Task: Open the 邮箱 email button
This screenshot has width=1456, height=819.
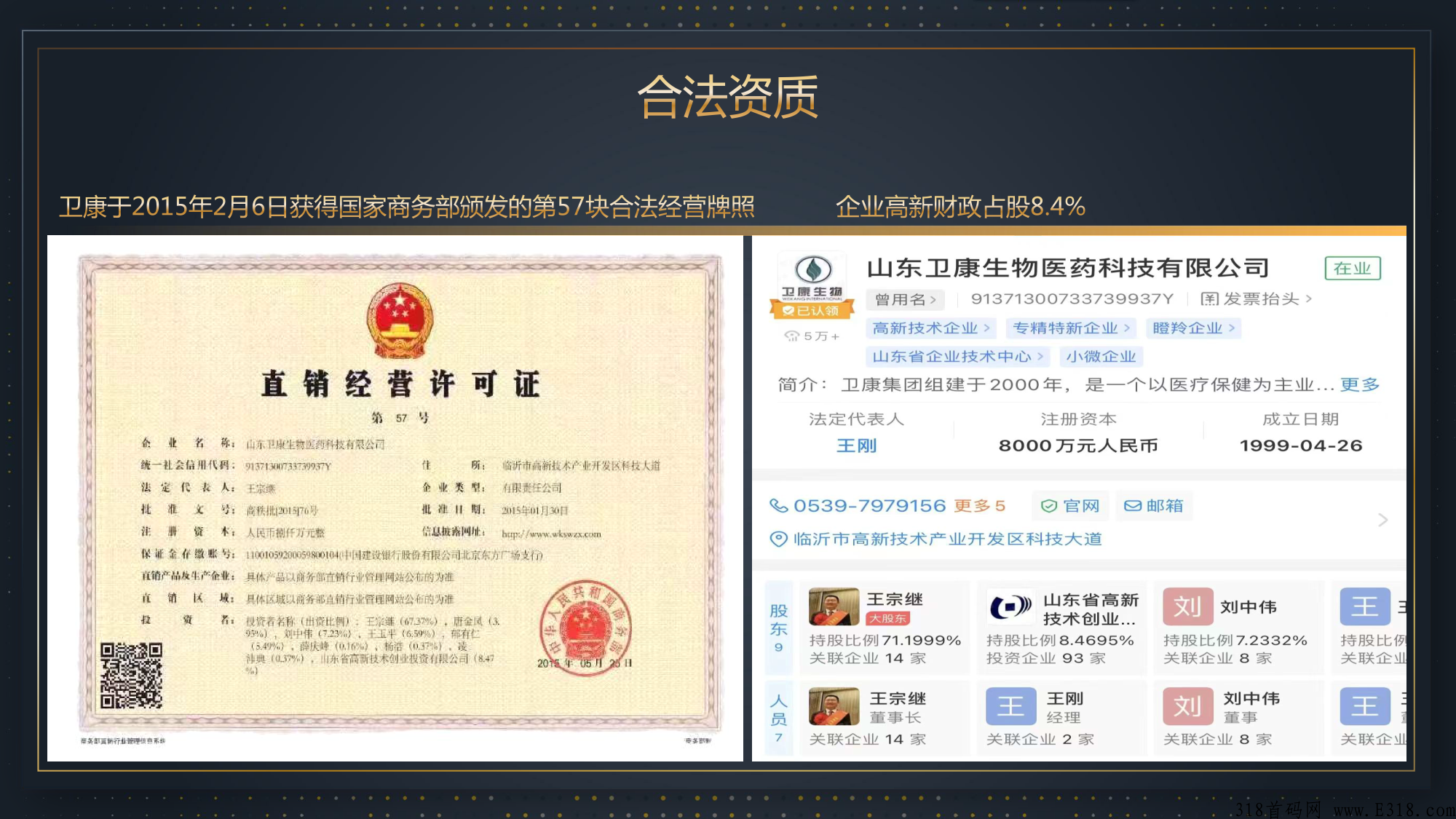Action: click(x=1154, y=506)
